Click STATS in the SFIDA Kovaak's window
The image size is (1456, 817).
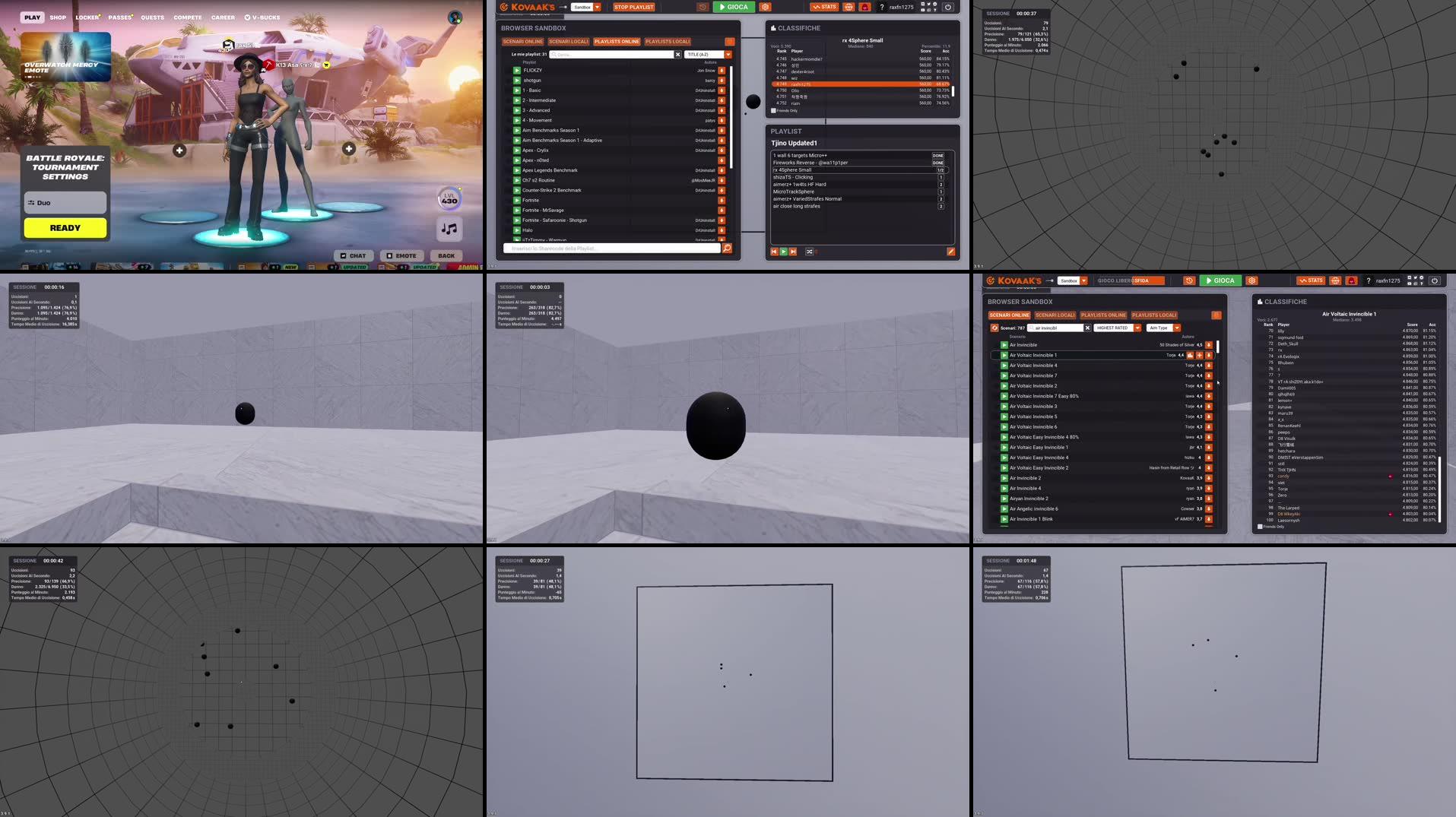tap(1311, 280)
